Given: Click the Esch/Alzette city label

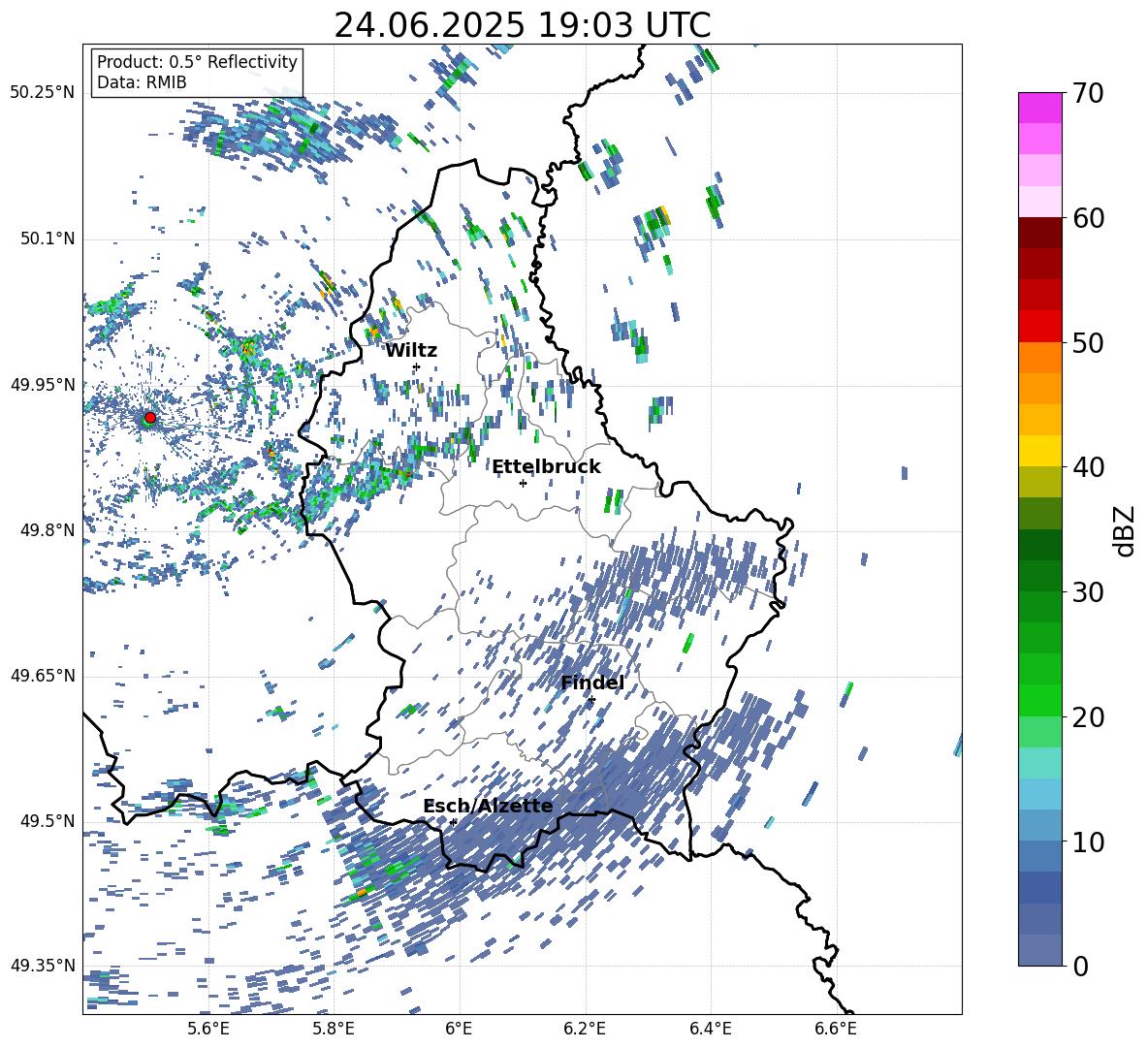Looking at the screenshot, I should 488,806.
